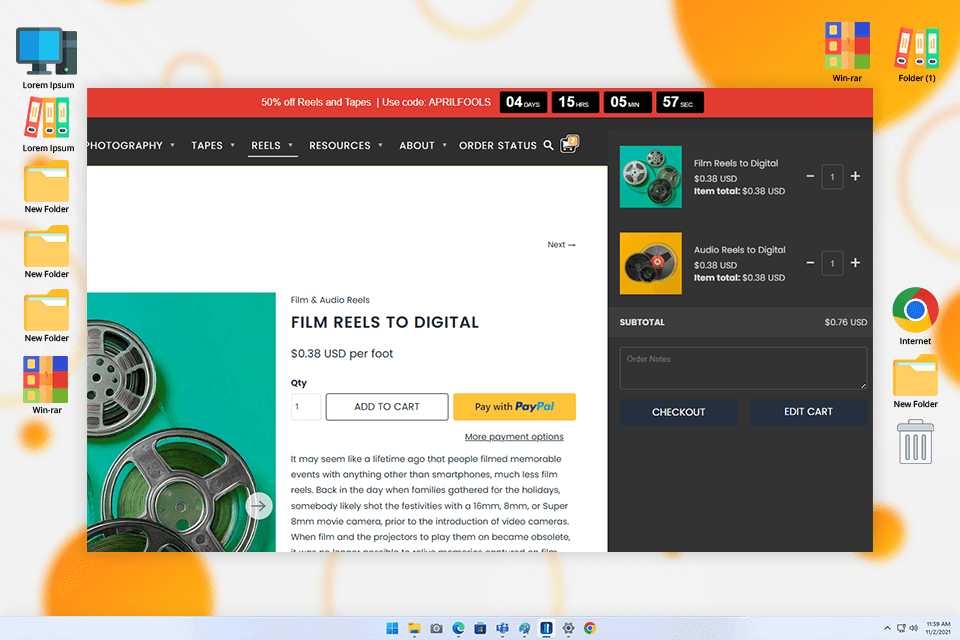Open the shopping cart icon in the navigation
This screenshot has width=960, height=640.
point(569,144)
